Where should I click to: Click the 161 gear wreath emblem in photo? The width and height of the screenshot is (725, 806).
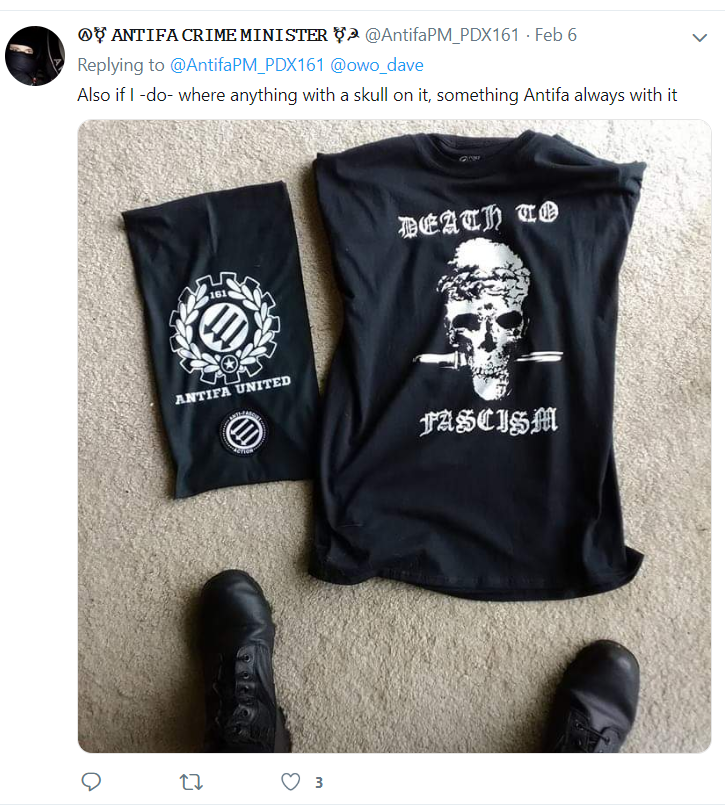click(225, 328)
